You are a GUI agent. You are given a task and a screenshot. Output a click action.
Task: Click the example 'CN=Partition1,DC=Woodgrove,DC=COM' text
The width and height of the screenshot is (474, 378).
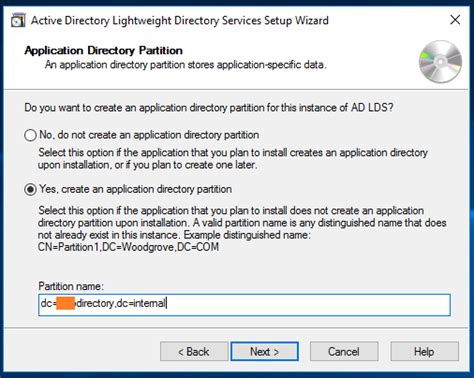tap(128, 247)
